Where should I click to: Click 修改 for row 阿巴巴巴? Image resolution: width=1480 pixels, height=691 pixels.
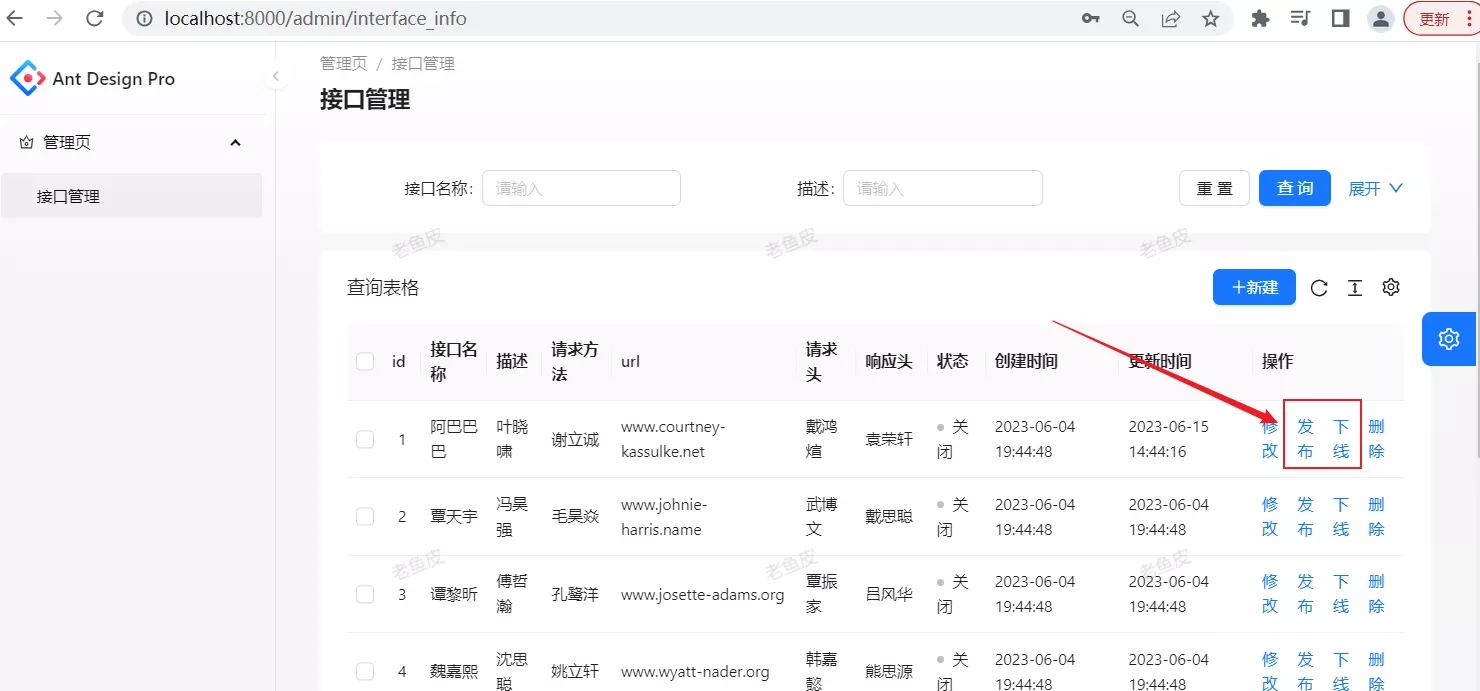(1270, 439)
